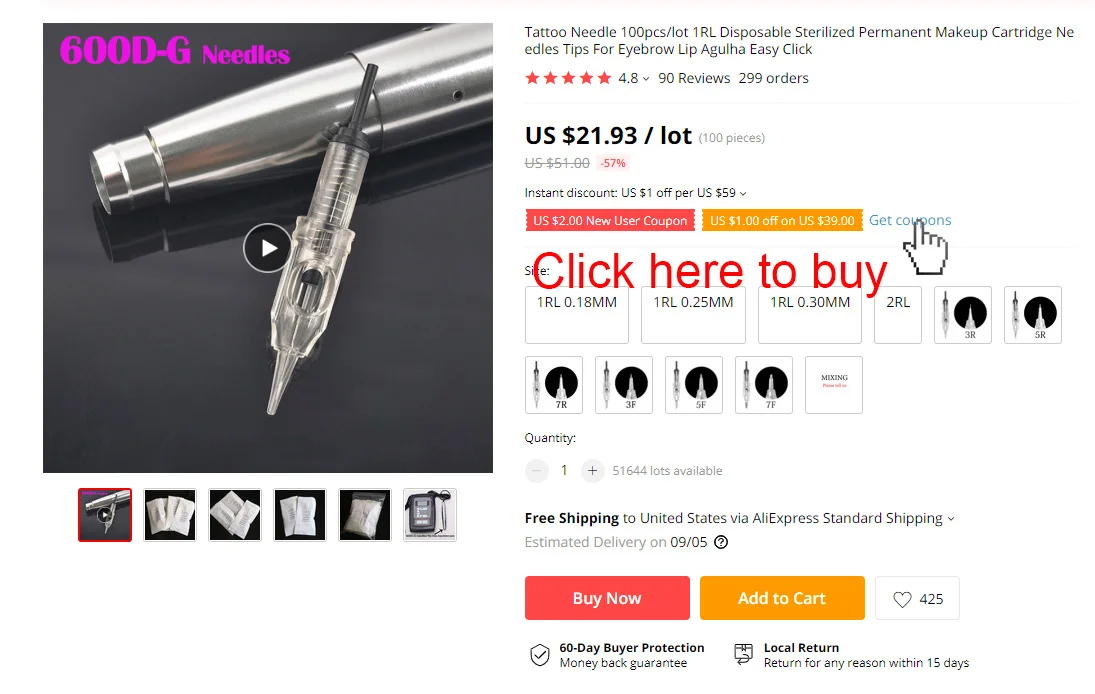1095x694 pixels.
Task: Choose the 7R needle variant
Action: click(554, 385)
